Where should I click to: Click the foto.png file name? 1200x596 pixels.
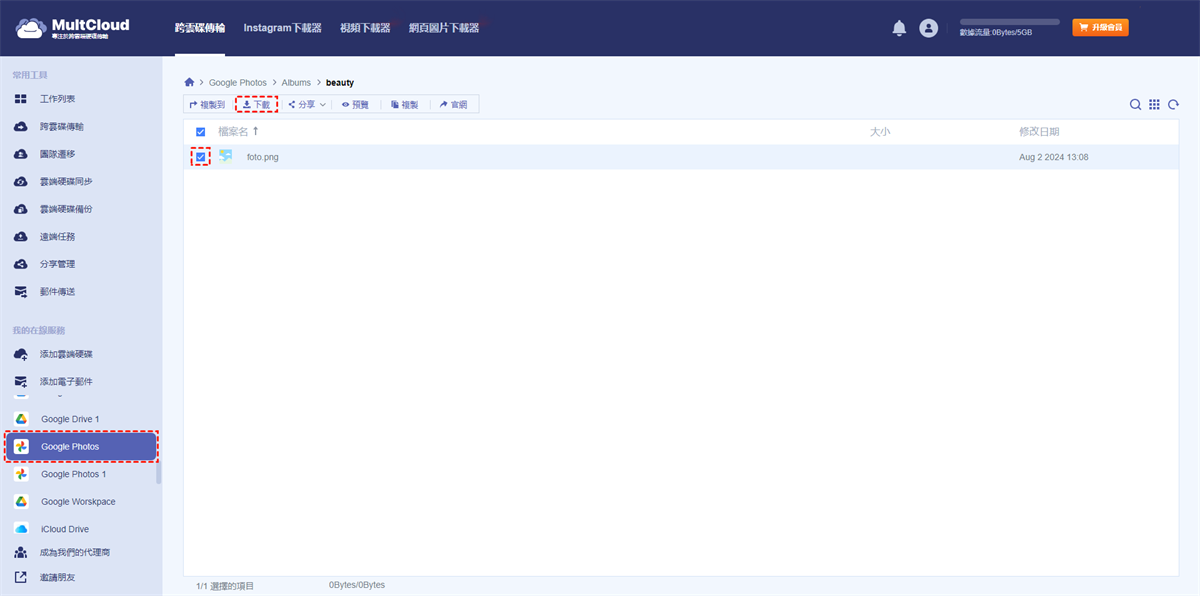tap(263, 157)
